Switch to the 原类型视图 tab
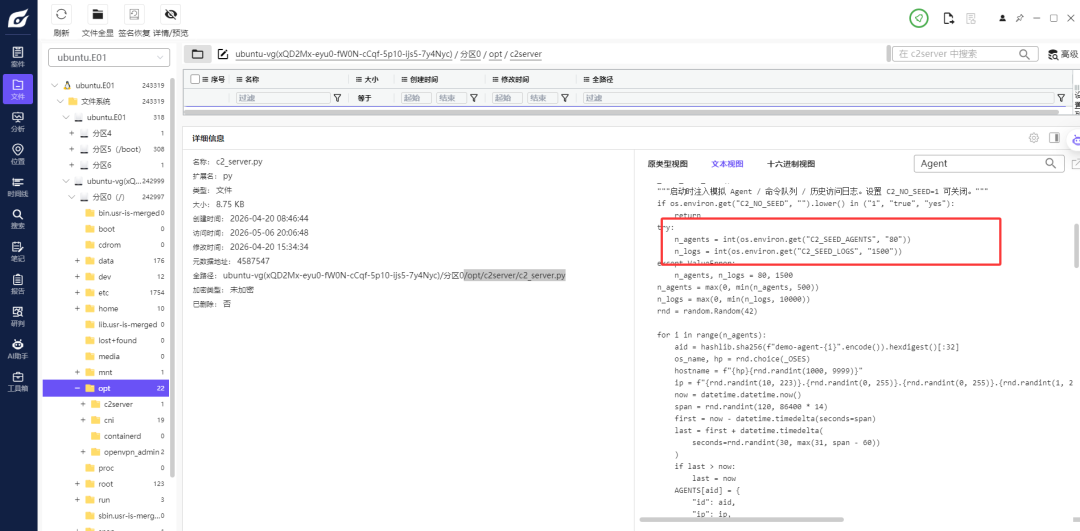Viewport: 1080px width, 531px height. click(667, 164)
